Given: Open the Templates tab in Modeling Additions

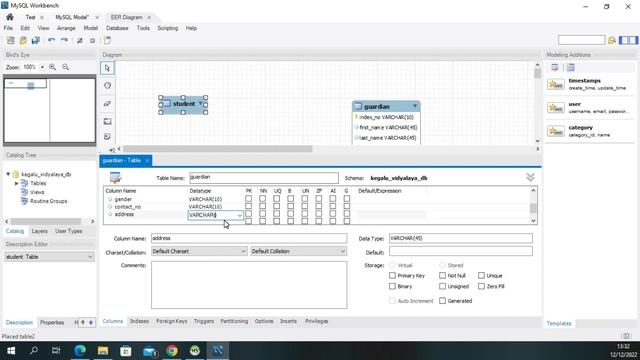Looking at the screenshot, I should coord(559,323).
